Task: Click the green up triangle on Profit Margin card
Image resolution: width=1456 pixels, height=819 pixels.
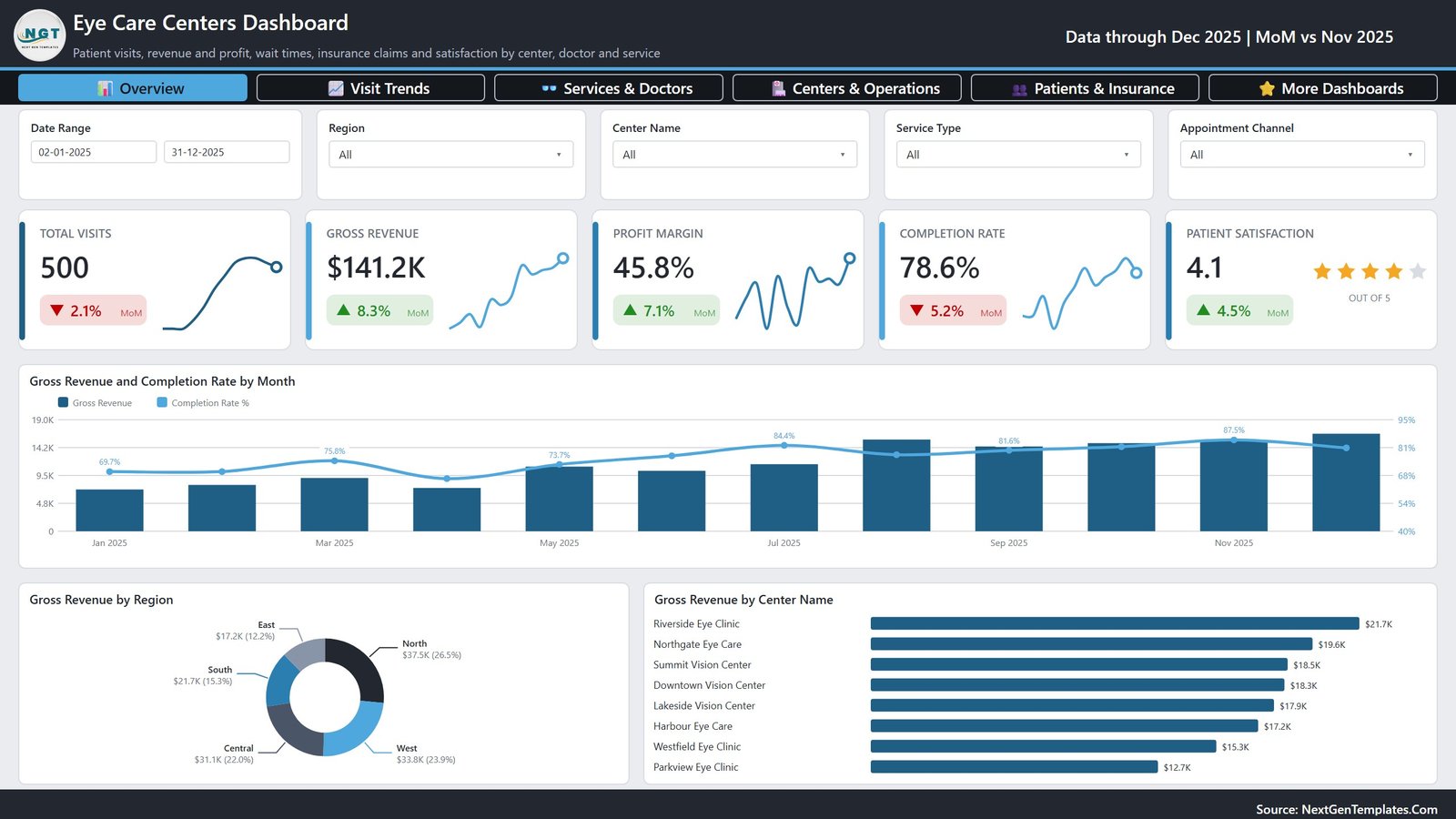Action: [630, 310]
